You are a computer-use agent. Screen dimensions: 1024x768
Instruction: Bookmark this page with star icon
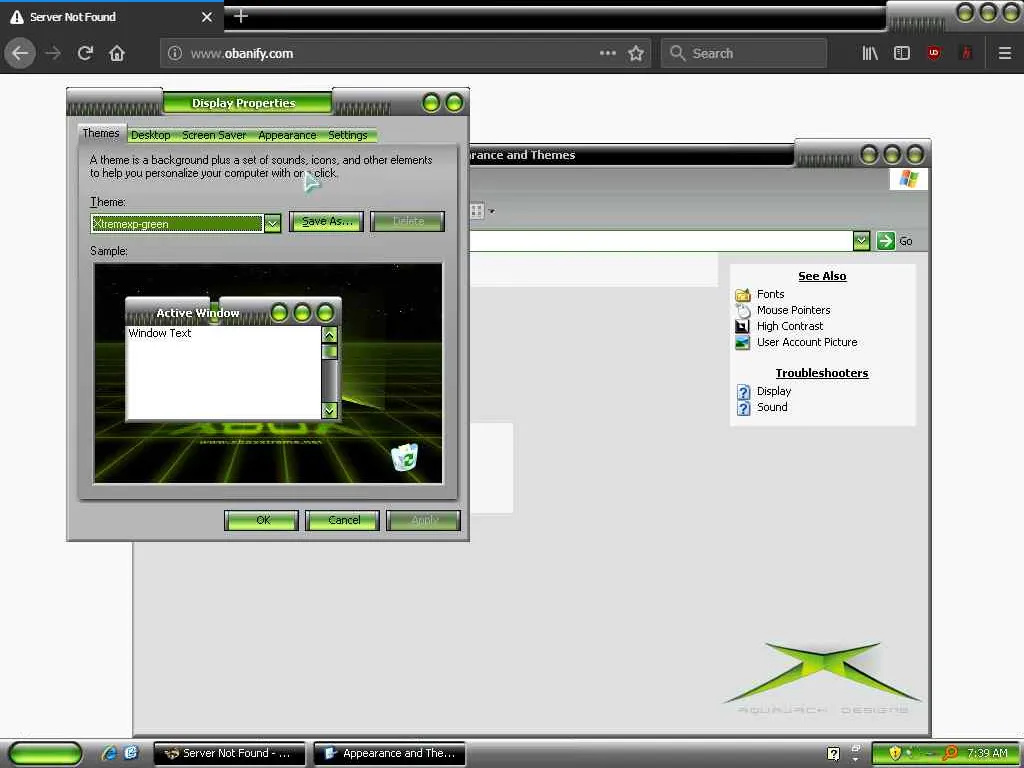point(635,53)
